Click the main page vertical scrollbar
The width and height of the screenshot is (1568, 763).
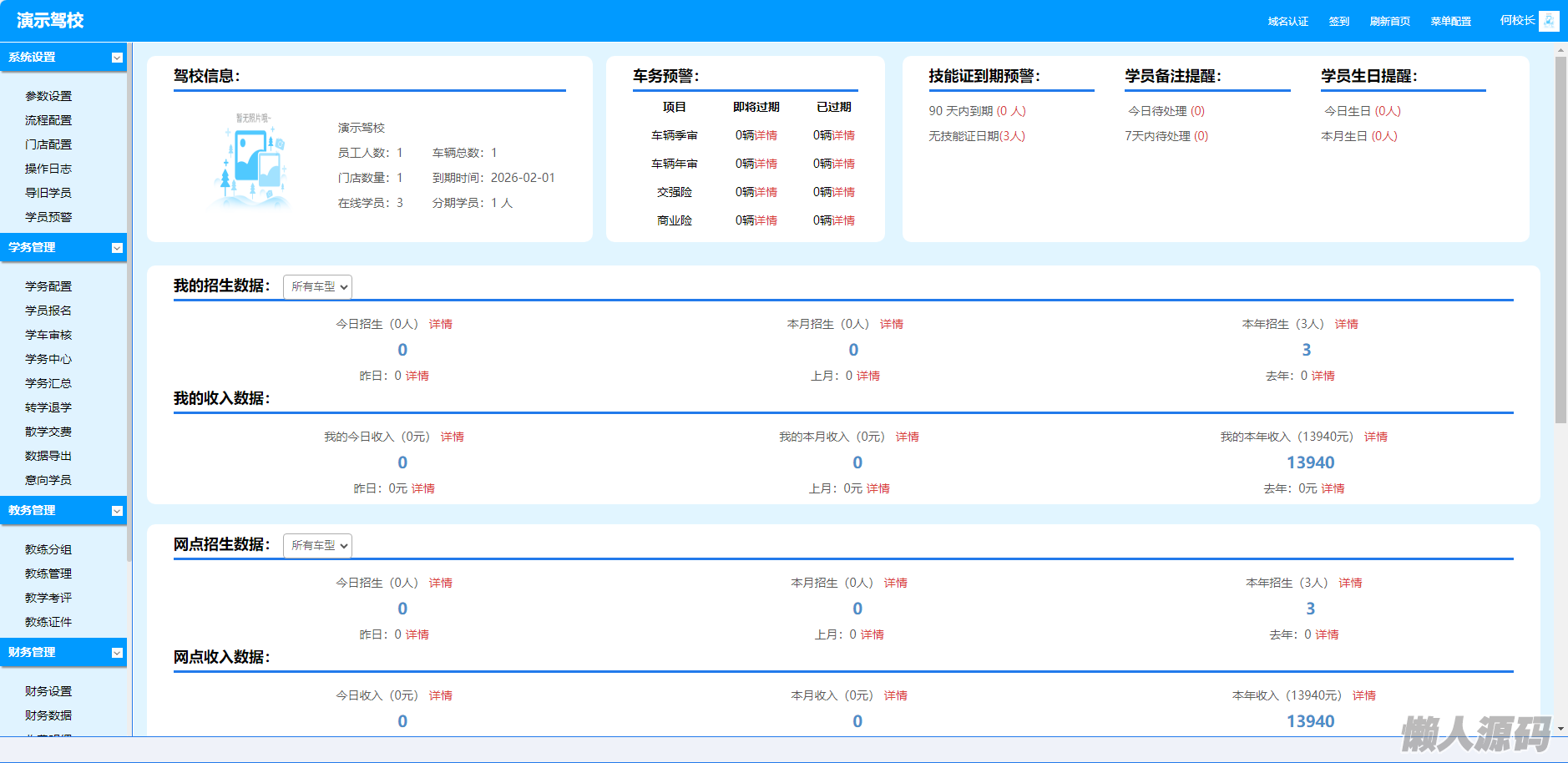pyautogui.click(x=1560, y=250)
